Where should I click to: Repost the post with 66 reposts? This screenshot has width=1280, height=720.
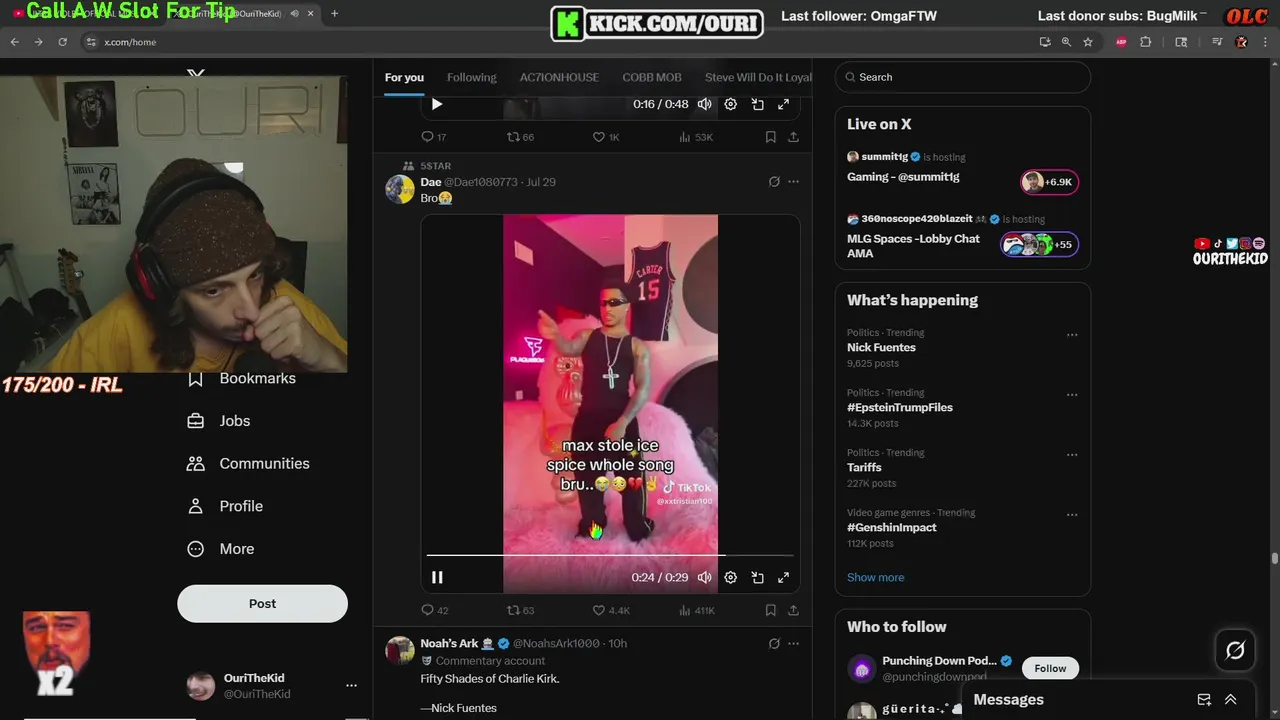point(521,137)
